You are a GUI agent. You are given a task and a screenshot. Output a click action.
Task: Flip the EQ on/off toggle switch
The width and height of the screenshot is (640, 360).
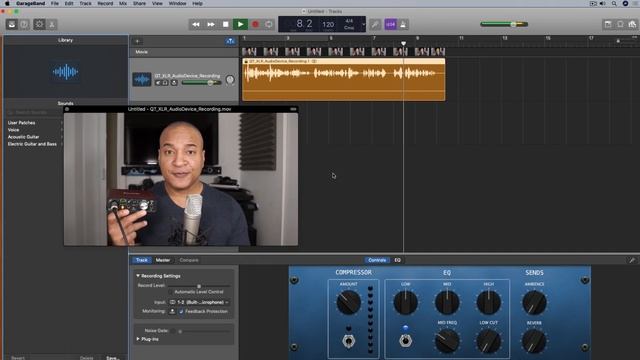(x=405, y=340)
